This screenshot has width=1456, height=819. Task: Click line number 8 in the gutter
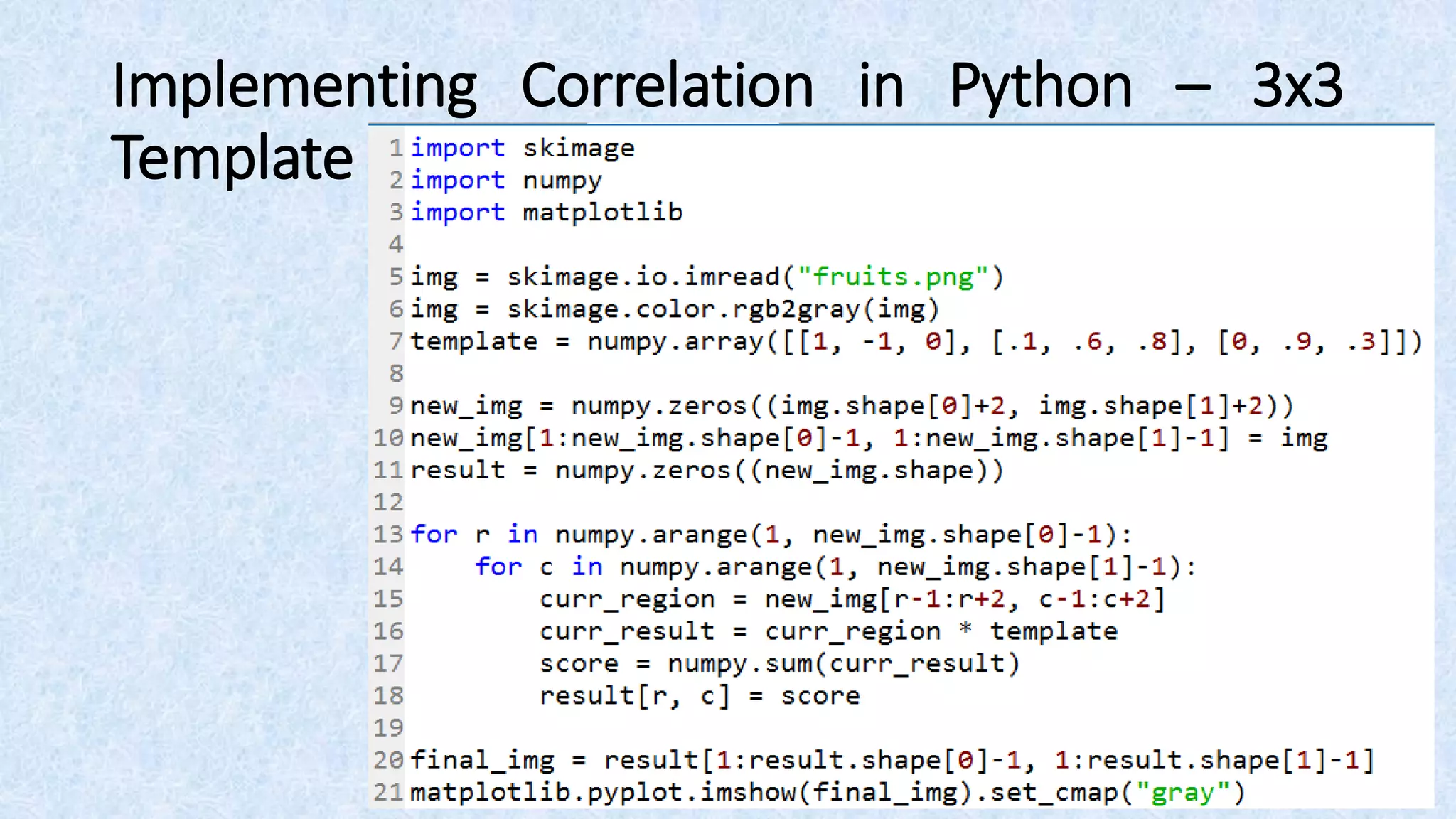396,373
